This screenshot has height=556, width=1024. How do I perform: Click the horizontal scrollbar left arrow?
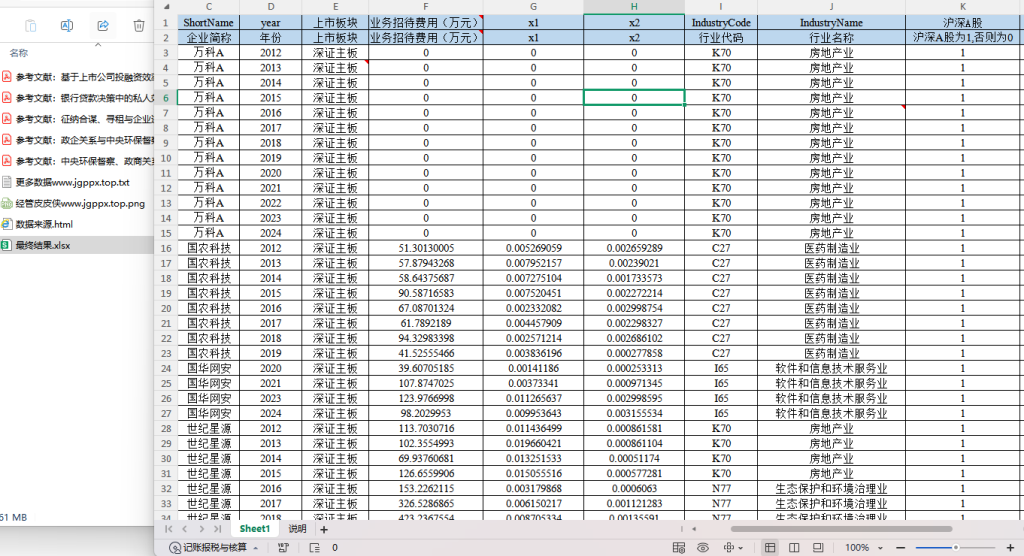[694, 529]
